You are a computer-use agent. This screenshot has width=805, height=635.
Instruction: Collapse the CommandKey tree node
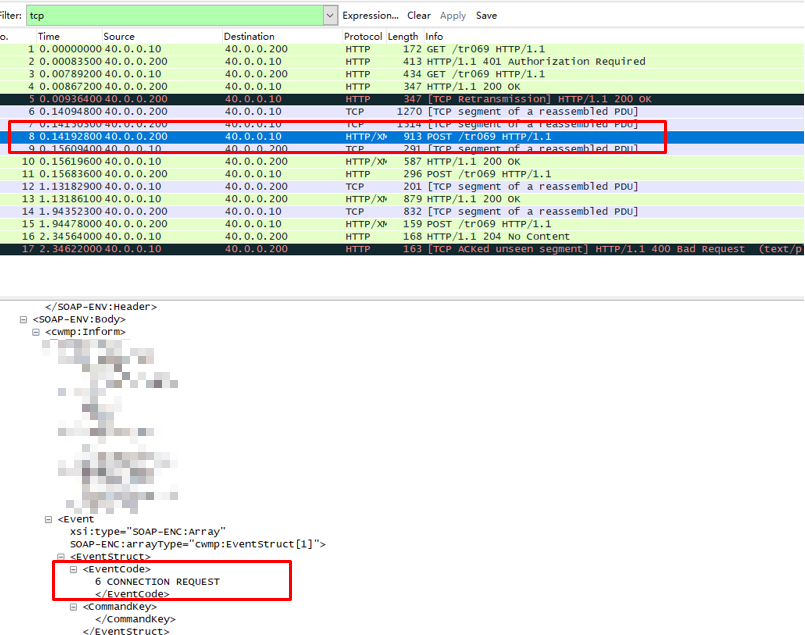pyautogui.click(x=73, y=607)
